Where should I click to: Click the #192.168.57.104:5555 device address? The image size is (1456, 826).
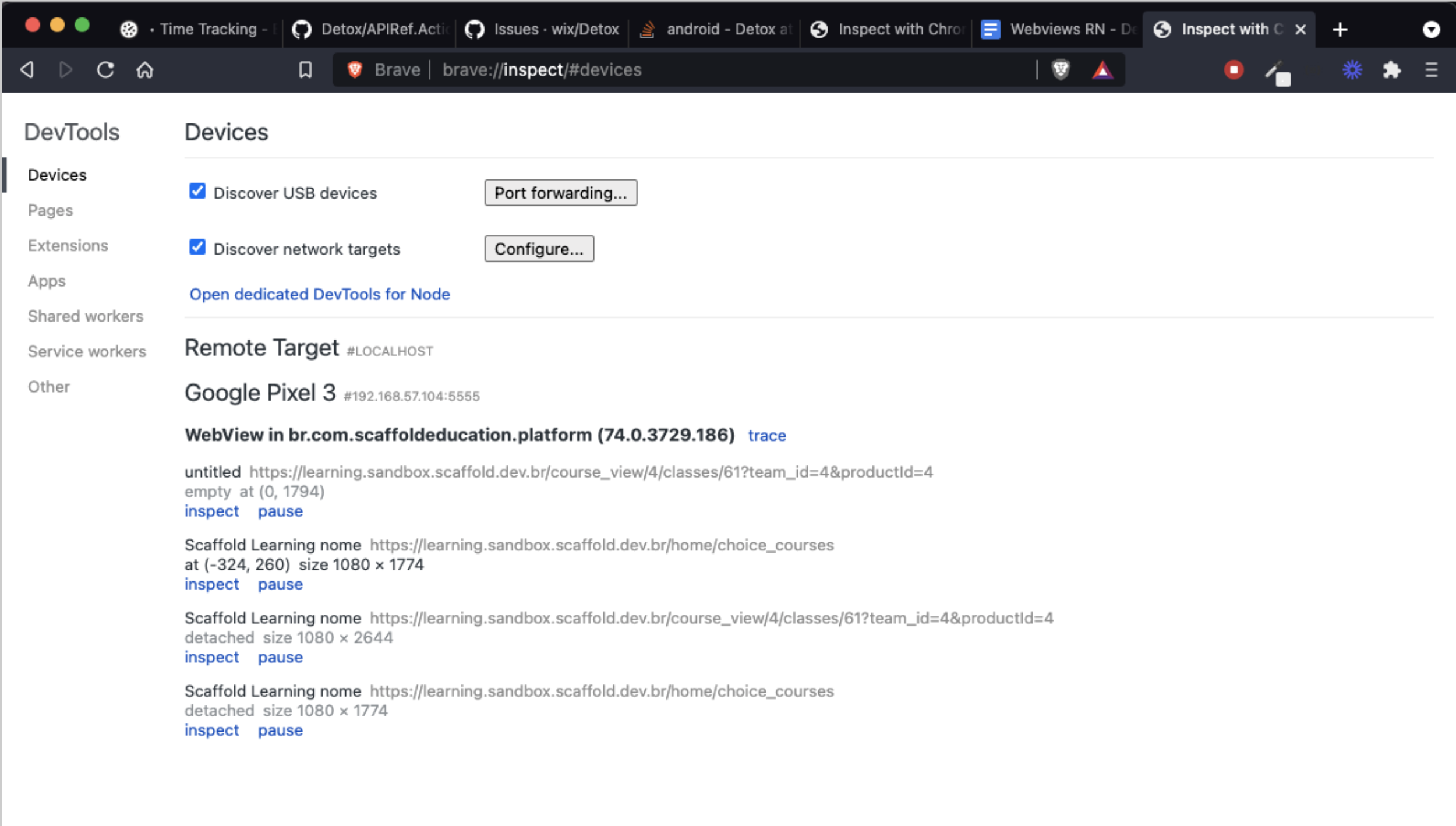[412, 397]
